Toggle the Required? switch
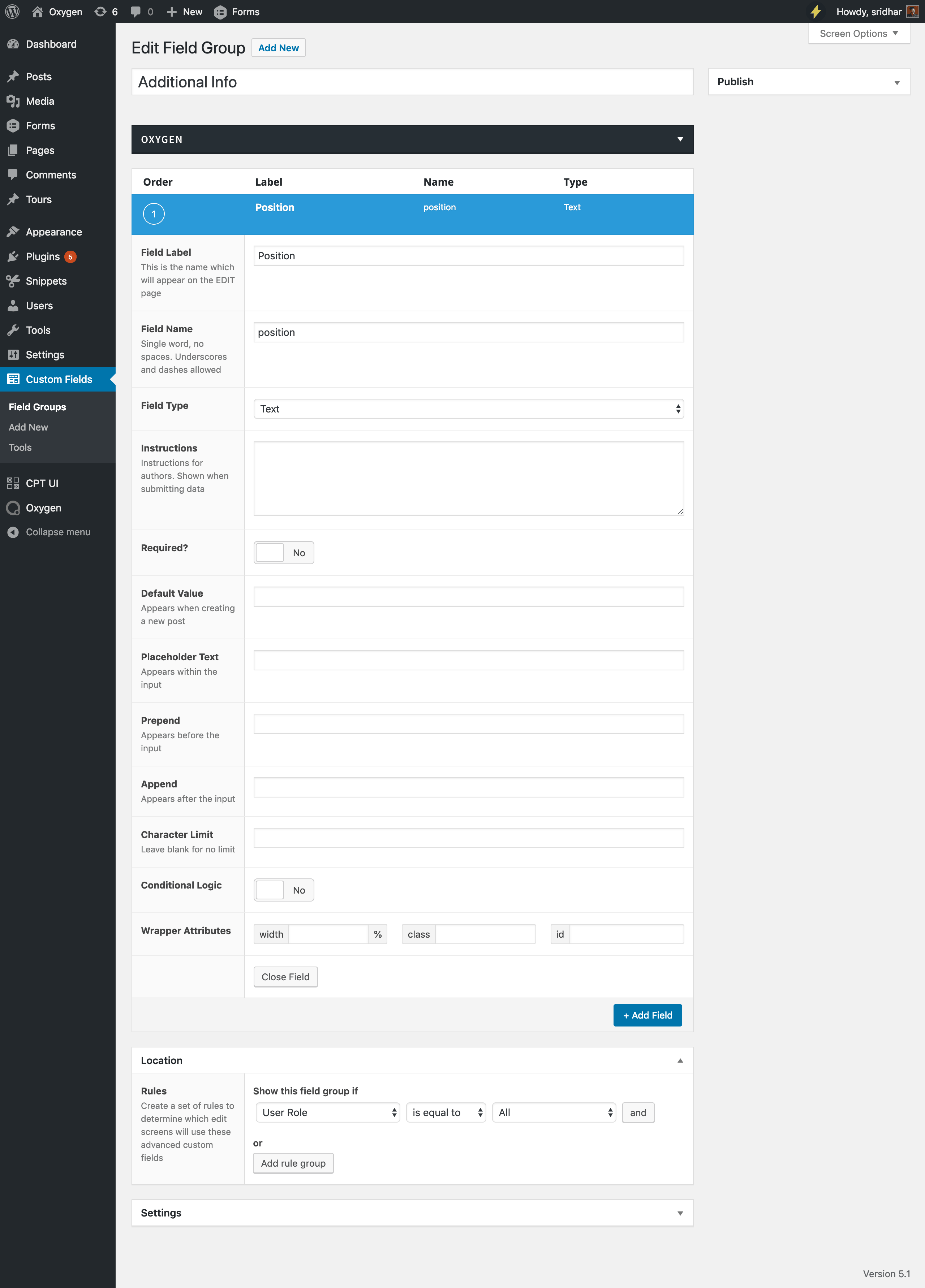 (x=284, y=553)
